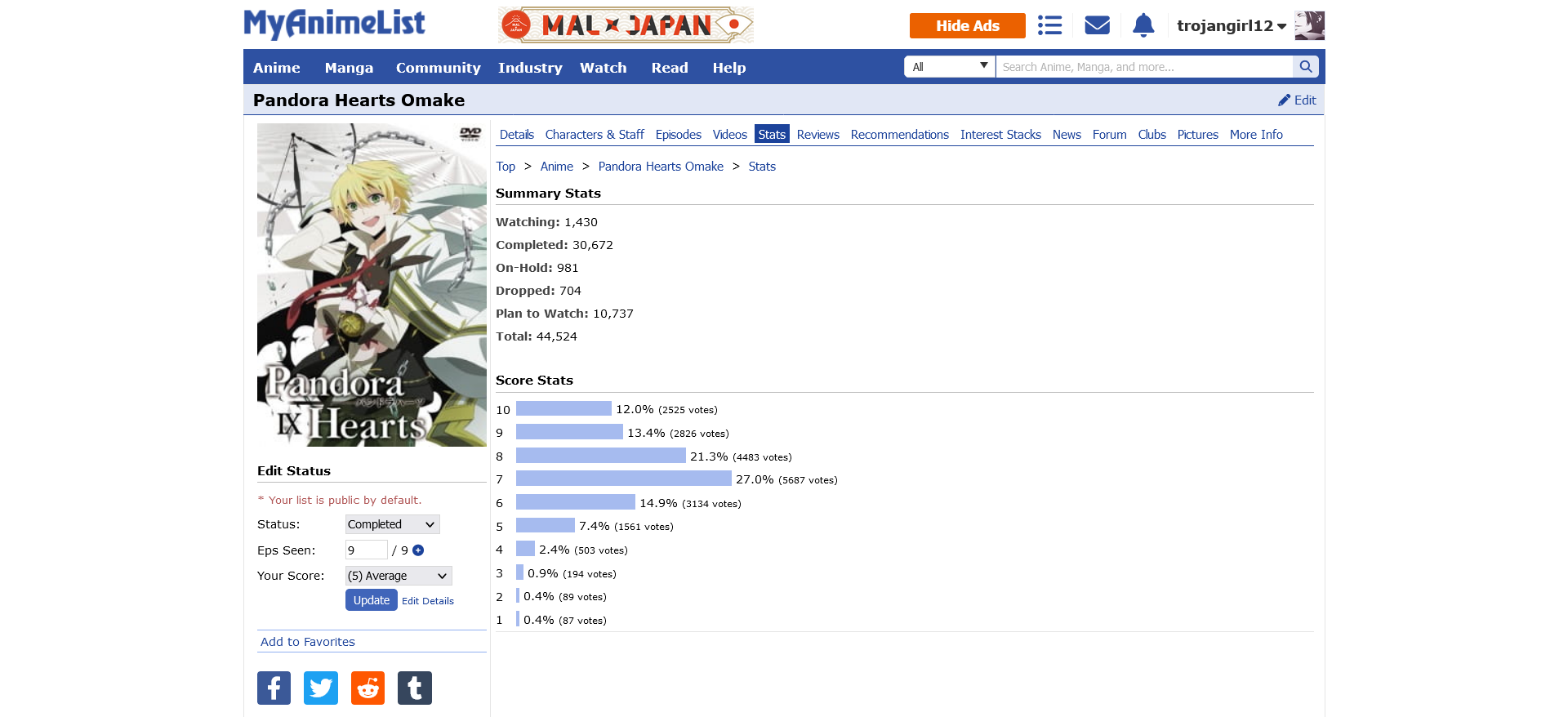
Task: Switch to the Videos tab
Action: click(x=730, y=135)
